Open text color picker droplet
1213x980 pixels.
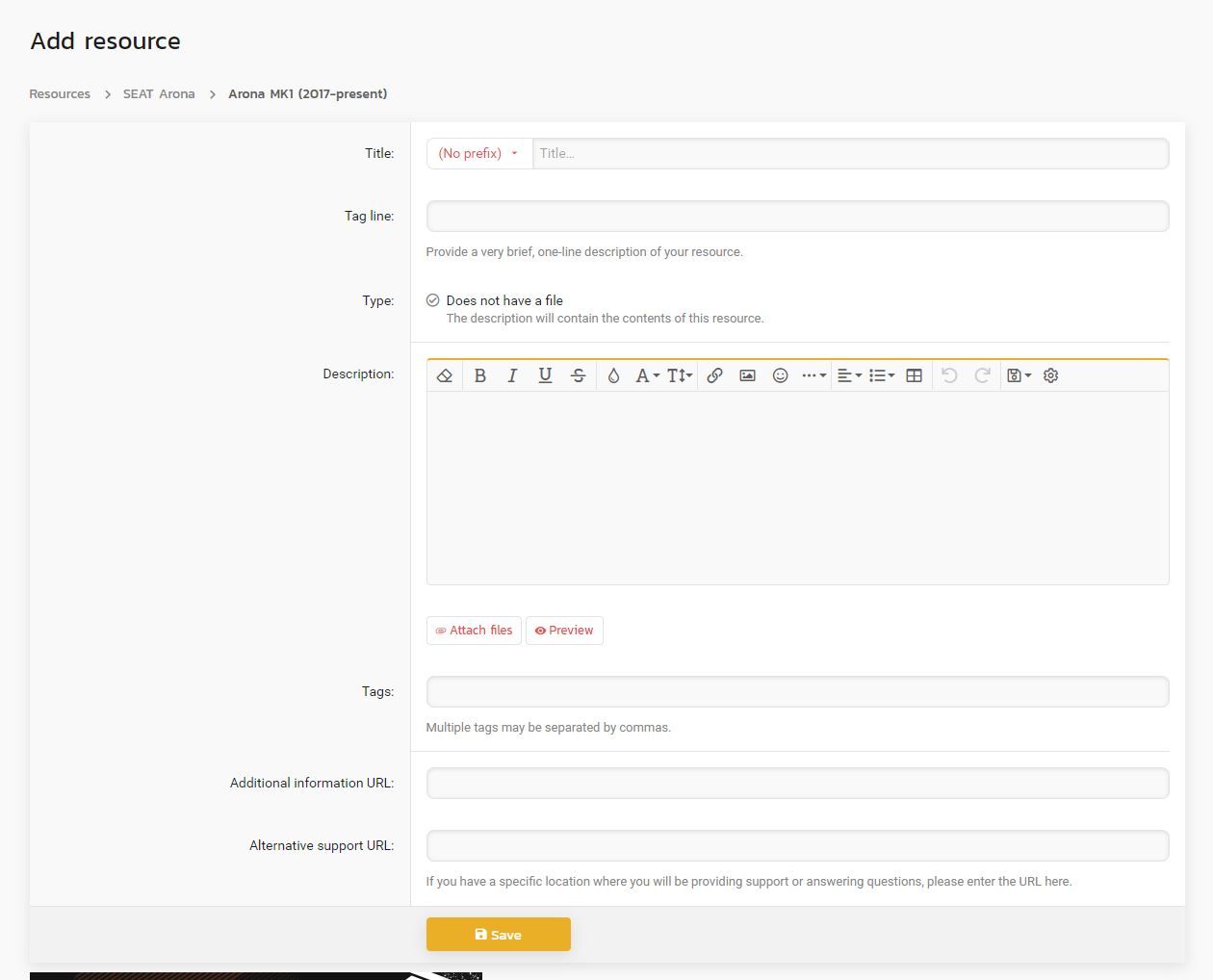(x=613, y=375)
